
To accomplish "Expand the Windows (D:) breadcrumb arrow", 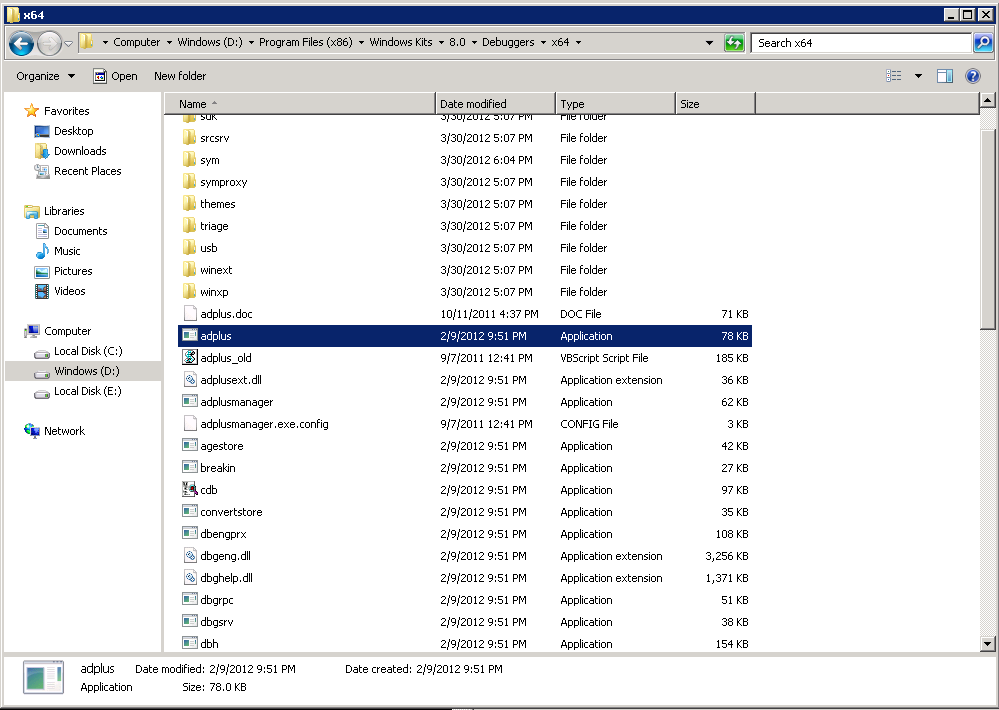I will (251, 43).
